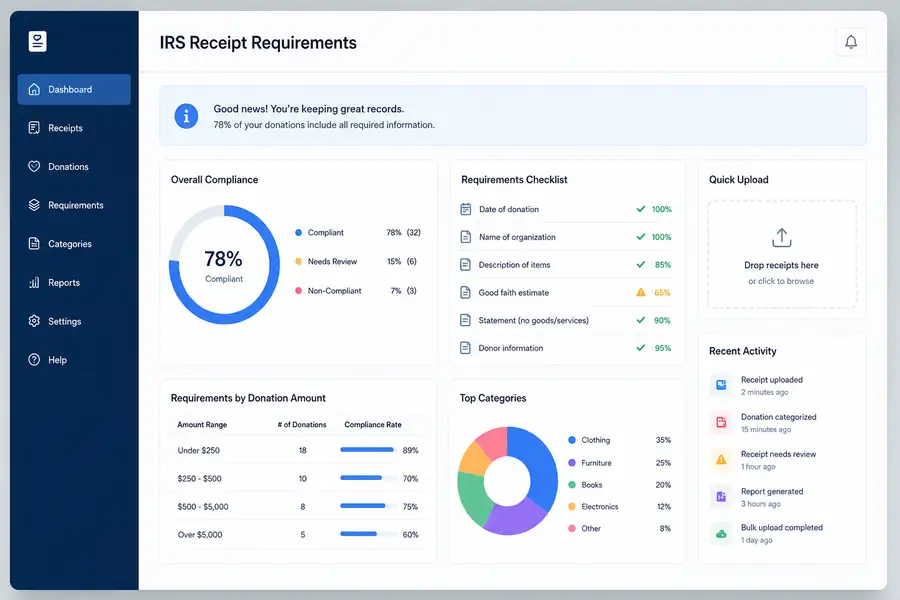Image resolution: width=900 pixels, height=600 pixels.
Task: Click document icon beside Description of items
Action: point(465,265)
